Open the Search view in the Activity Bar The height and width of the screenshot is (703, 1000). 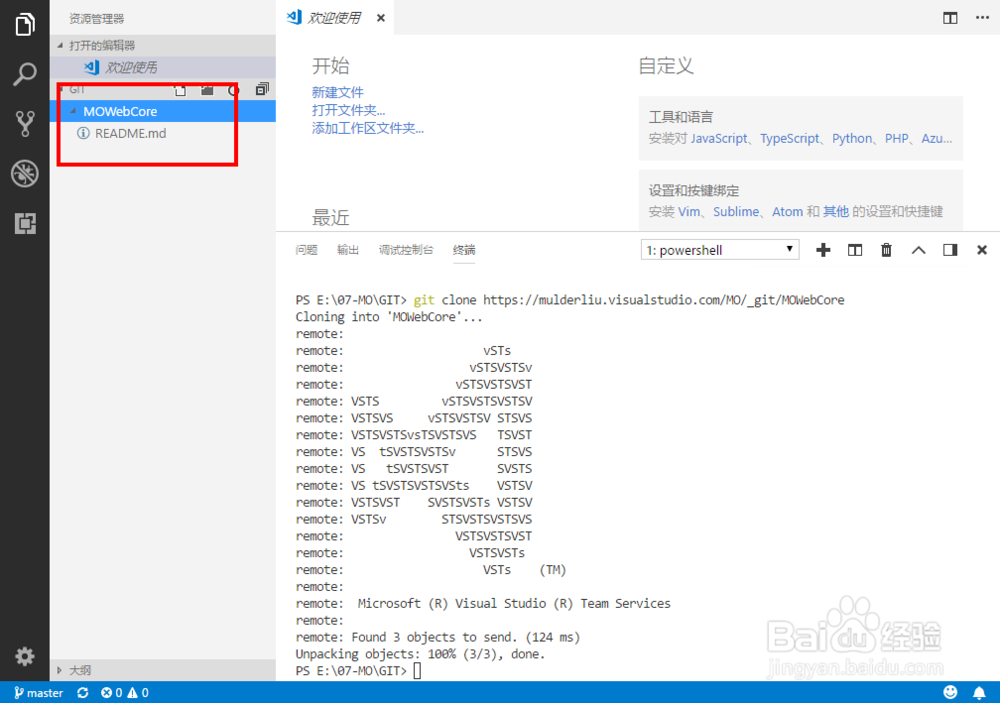[24, 74]
